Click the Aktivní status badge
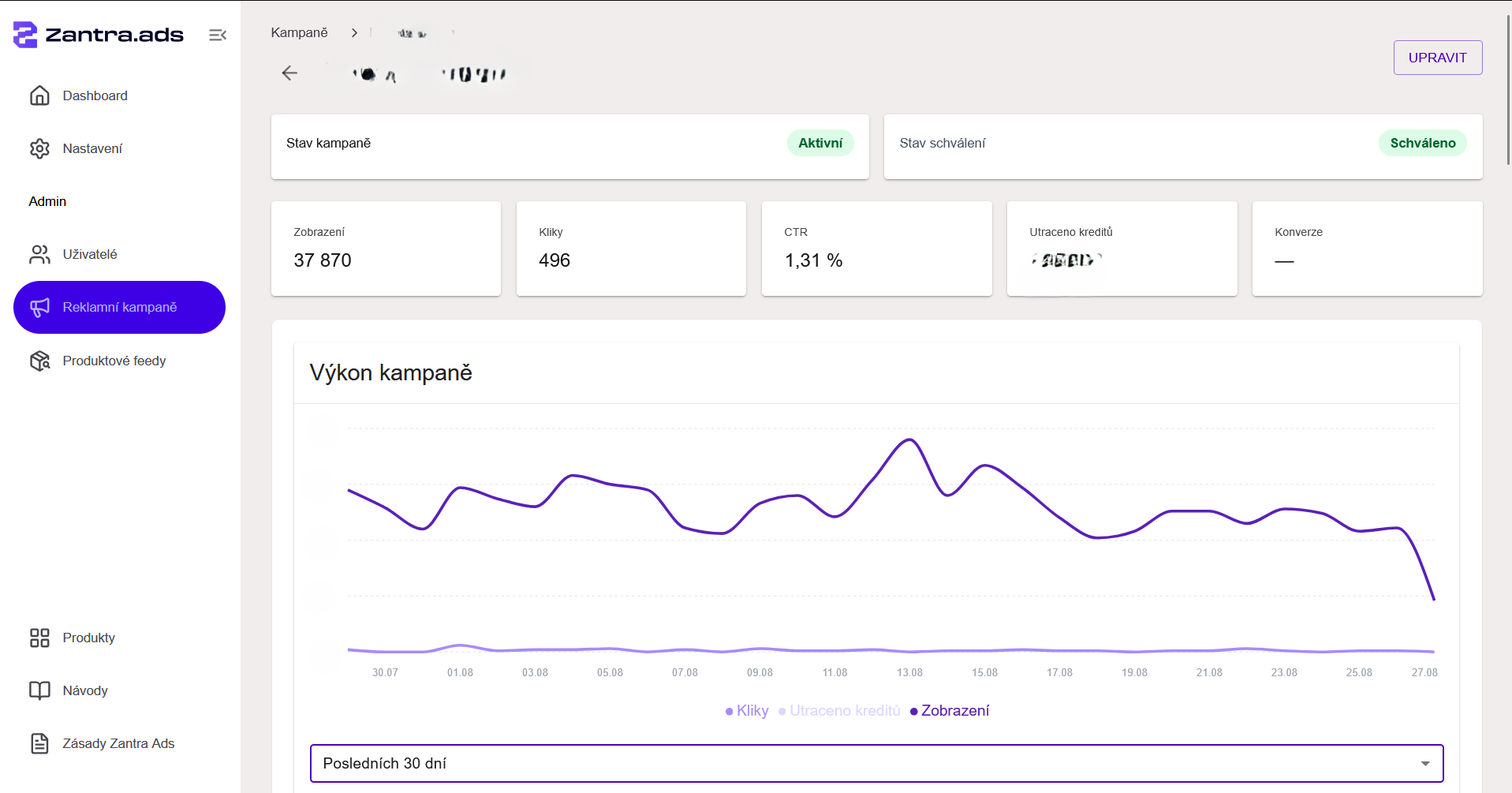The width and height of the screenshot is (1512, 793). coord(820,143)
